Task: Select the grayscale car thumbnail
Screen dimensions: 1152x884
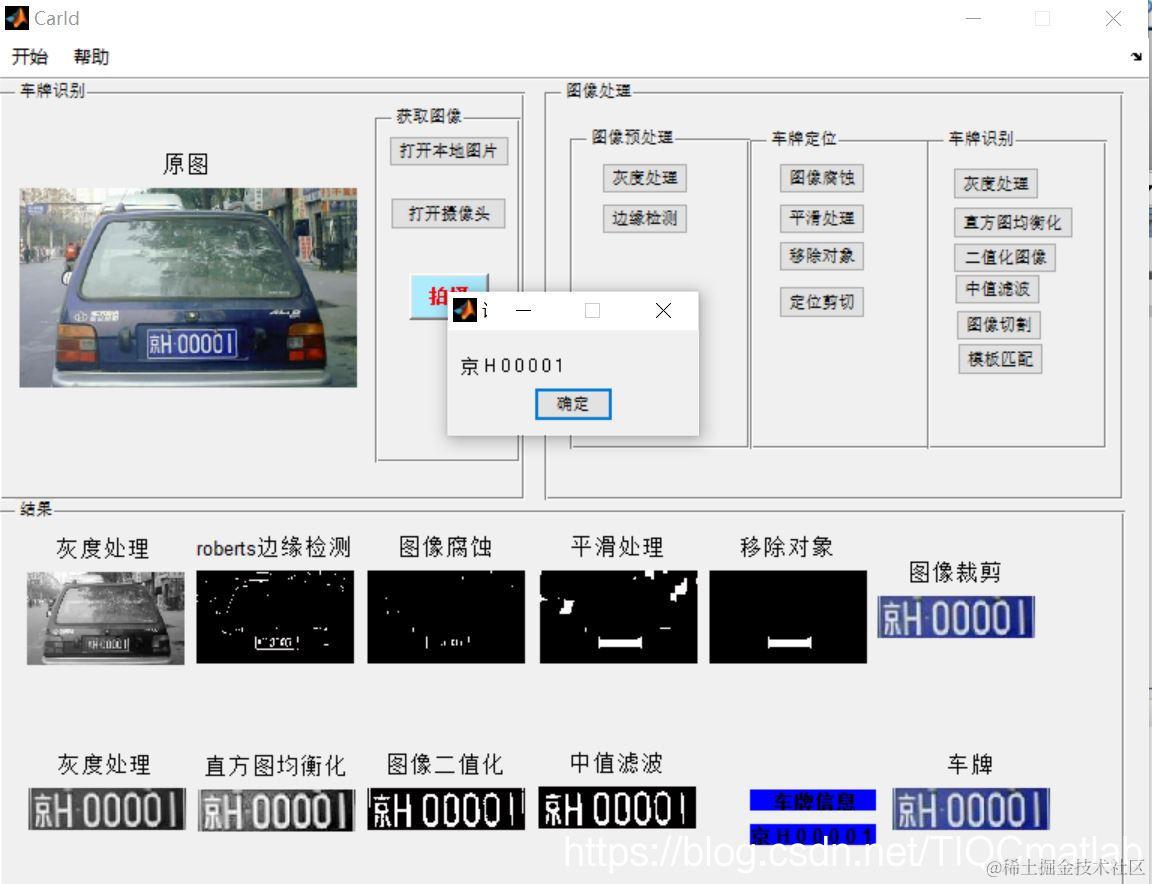Action: click(106, 618)
